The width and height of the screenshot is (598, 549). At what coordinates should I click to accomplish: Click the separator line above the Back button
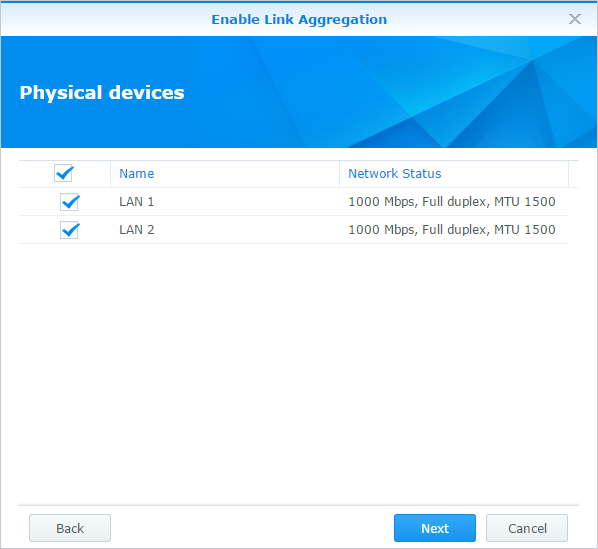pyautogui.click(x=299, y=506)
